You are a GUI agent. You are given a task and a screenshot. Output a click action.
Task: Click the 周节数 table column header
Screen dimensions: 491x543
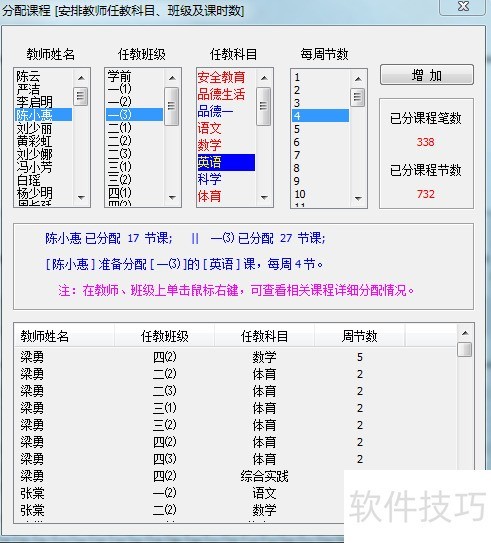pos(359,336)
